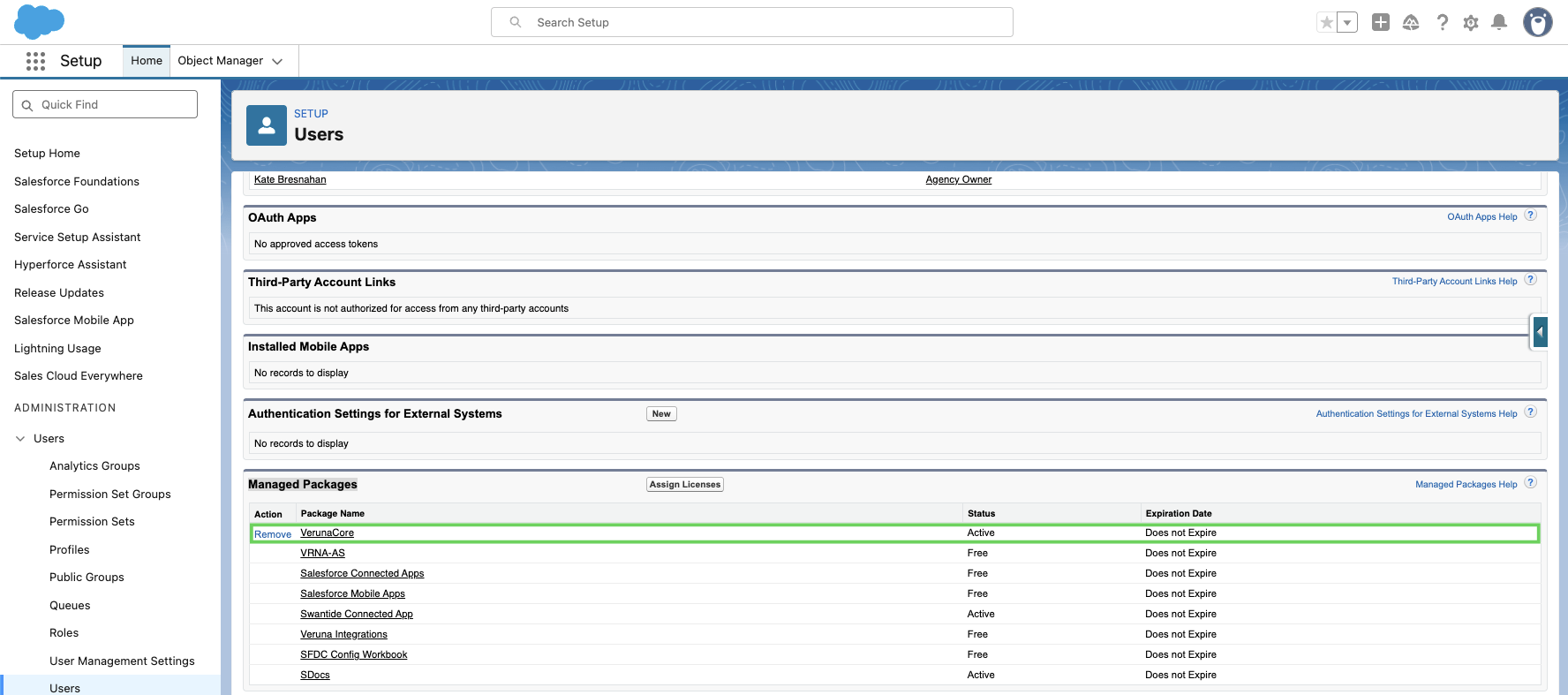Open Sales Cloud Everywhere
This screenshot has width=1568, height=695.
pos(79,376)
